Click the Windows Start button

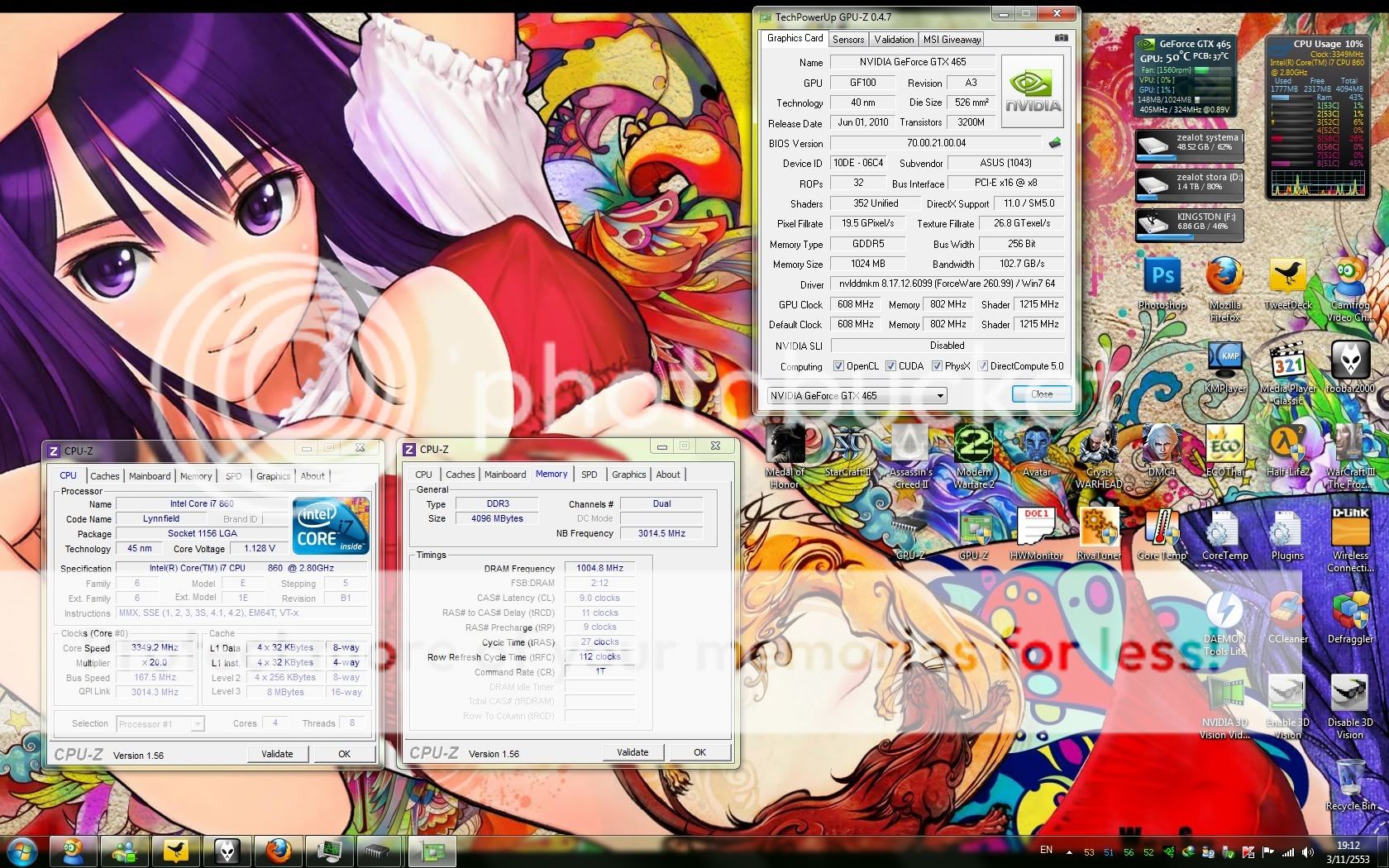tap(21, 851)
